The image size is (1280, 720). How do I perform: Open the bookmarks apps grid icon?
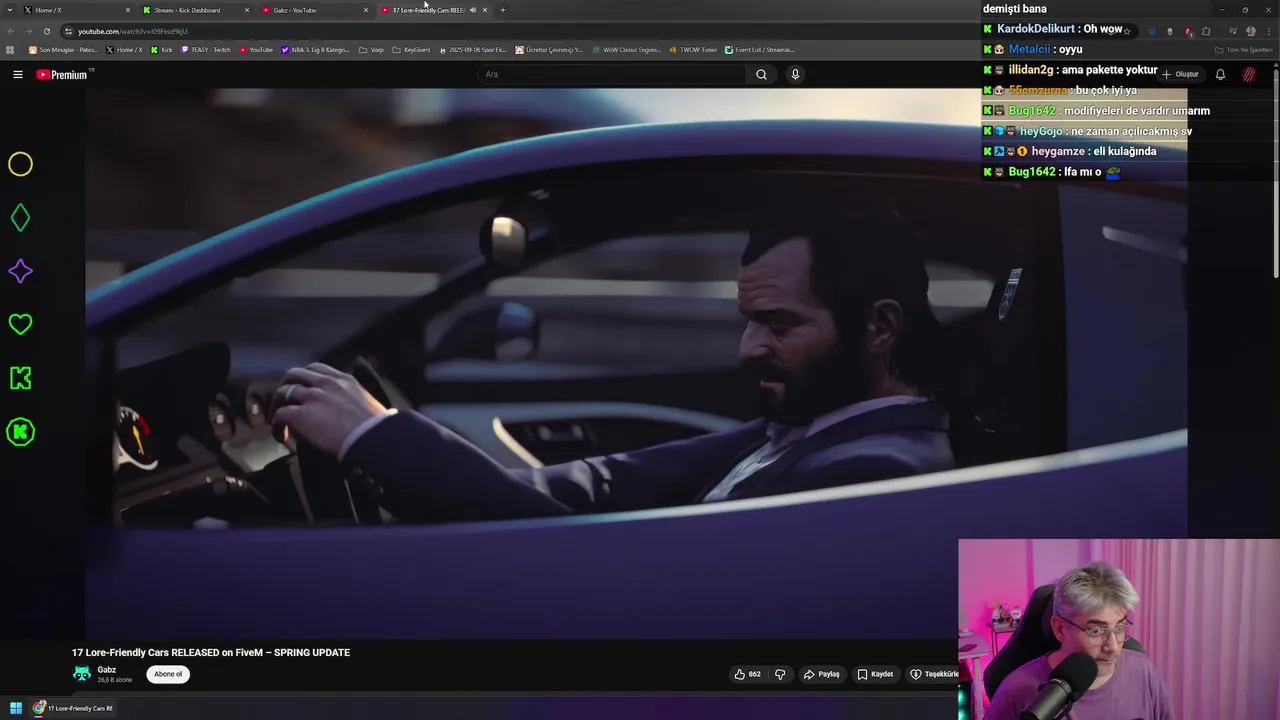(x=10, y=50)
